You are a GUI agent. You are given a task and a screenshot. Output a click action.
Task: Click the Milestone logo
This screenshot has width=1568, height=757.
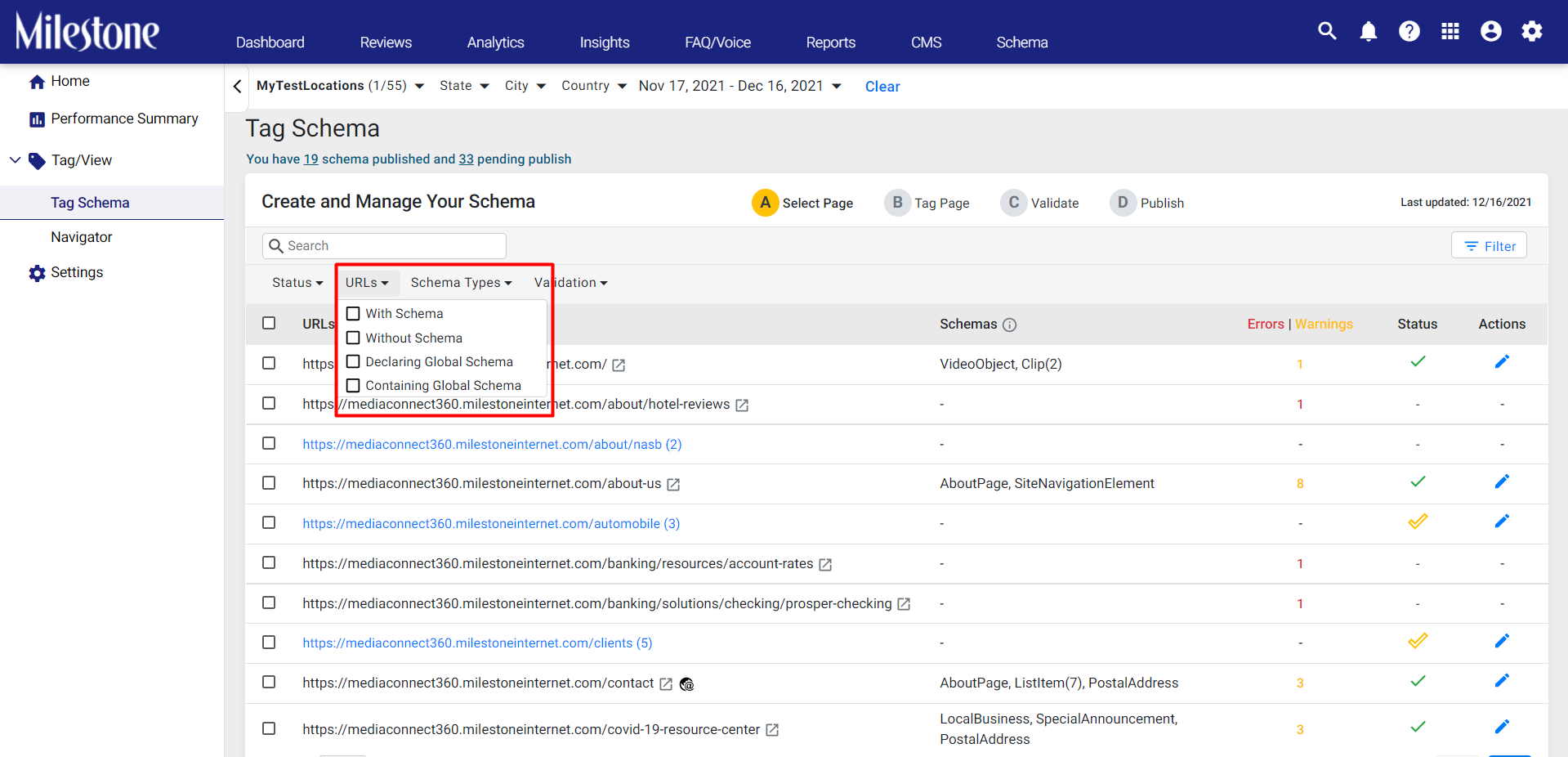click(87, 31)
